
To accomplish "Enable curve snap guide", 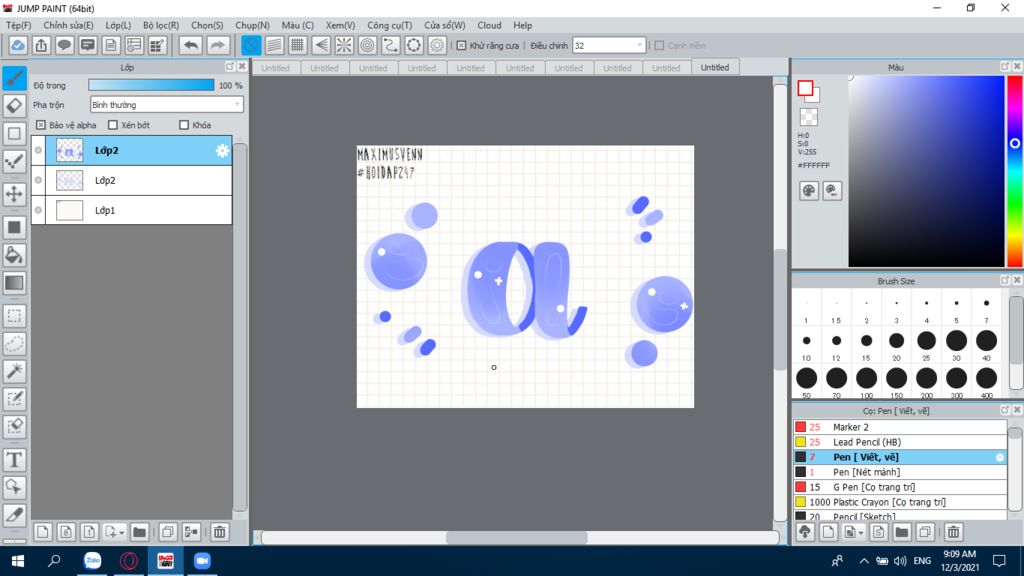I will pos(391,45).
